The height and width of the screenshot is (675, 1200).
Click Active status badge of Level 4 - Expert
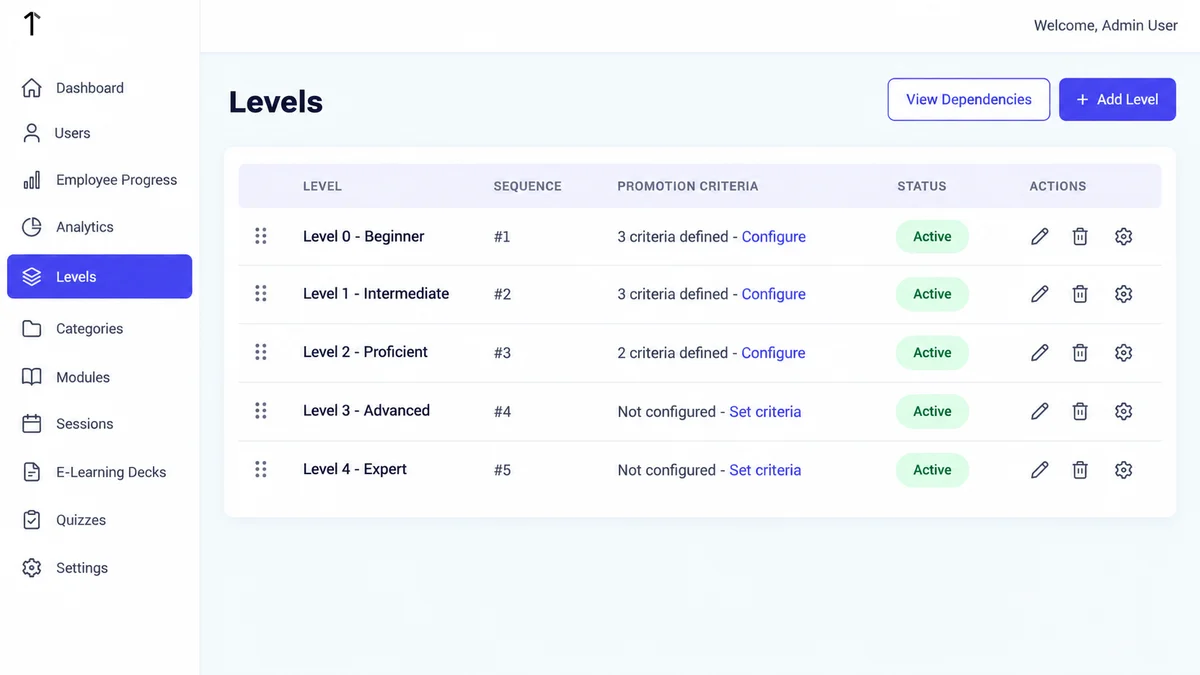[x=932, y=470]
